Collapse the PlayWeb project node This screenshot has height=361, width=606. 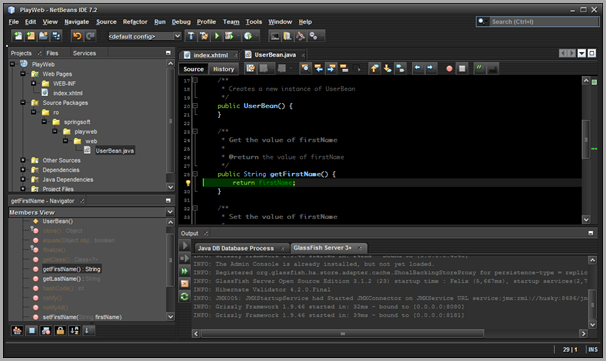coord(12,64)
